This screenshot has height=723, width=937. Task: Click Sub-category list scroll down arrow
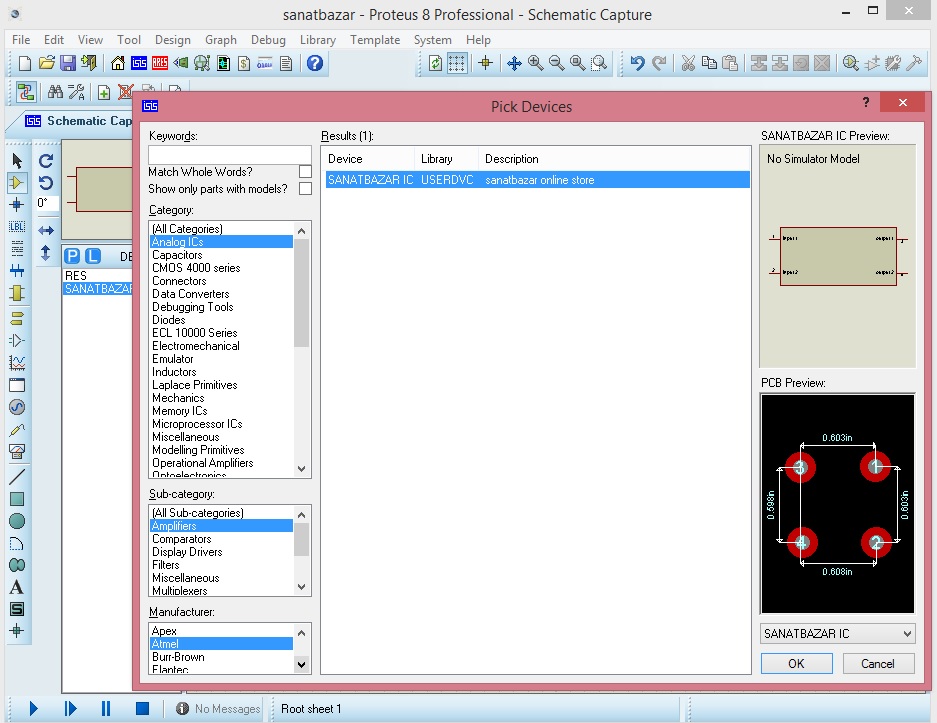point(302,587)
